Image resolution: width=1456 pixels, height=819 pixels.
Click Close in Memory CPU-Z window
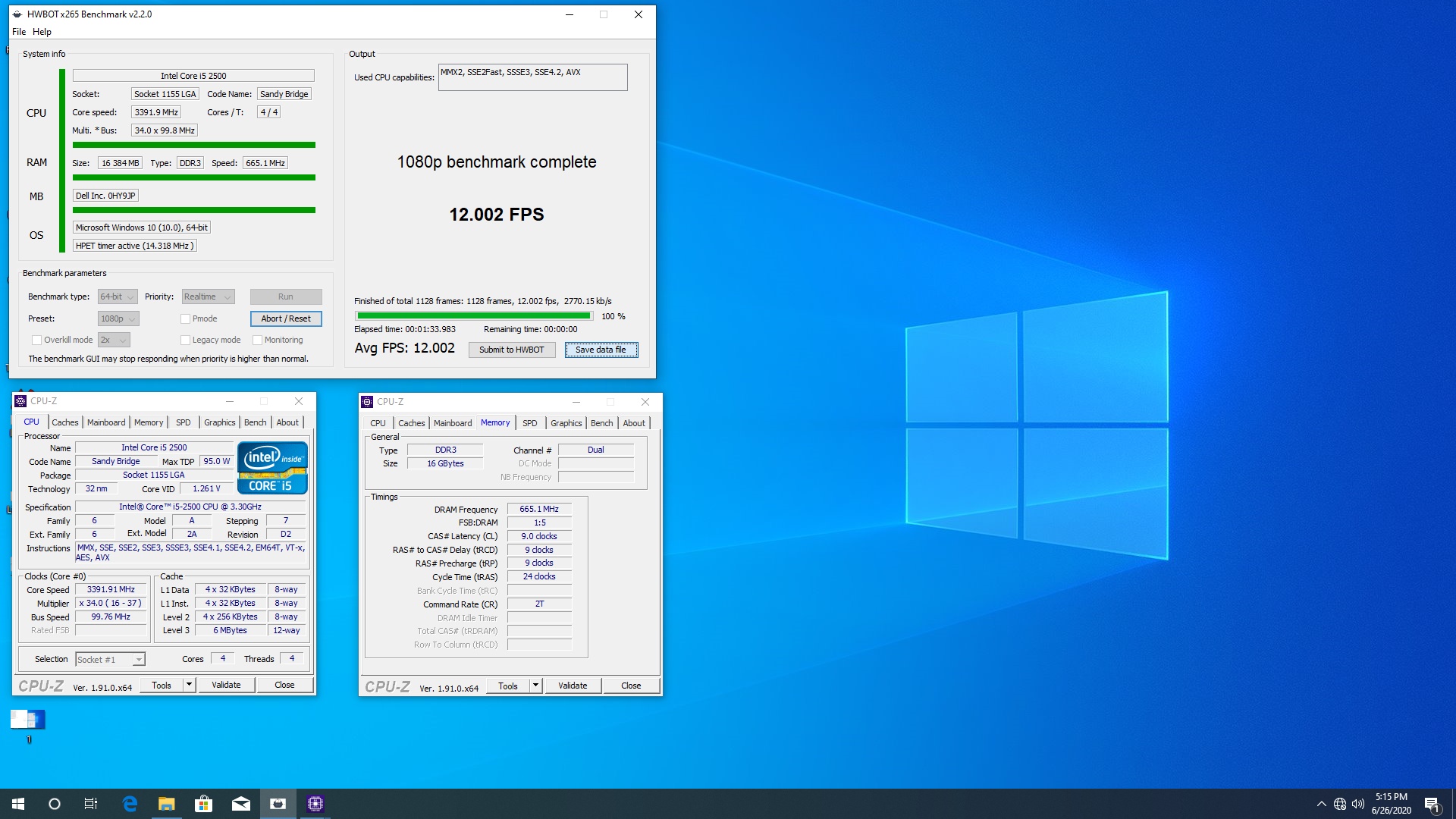point(631,686)
